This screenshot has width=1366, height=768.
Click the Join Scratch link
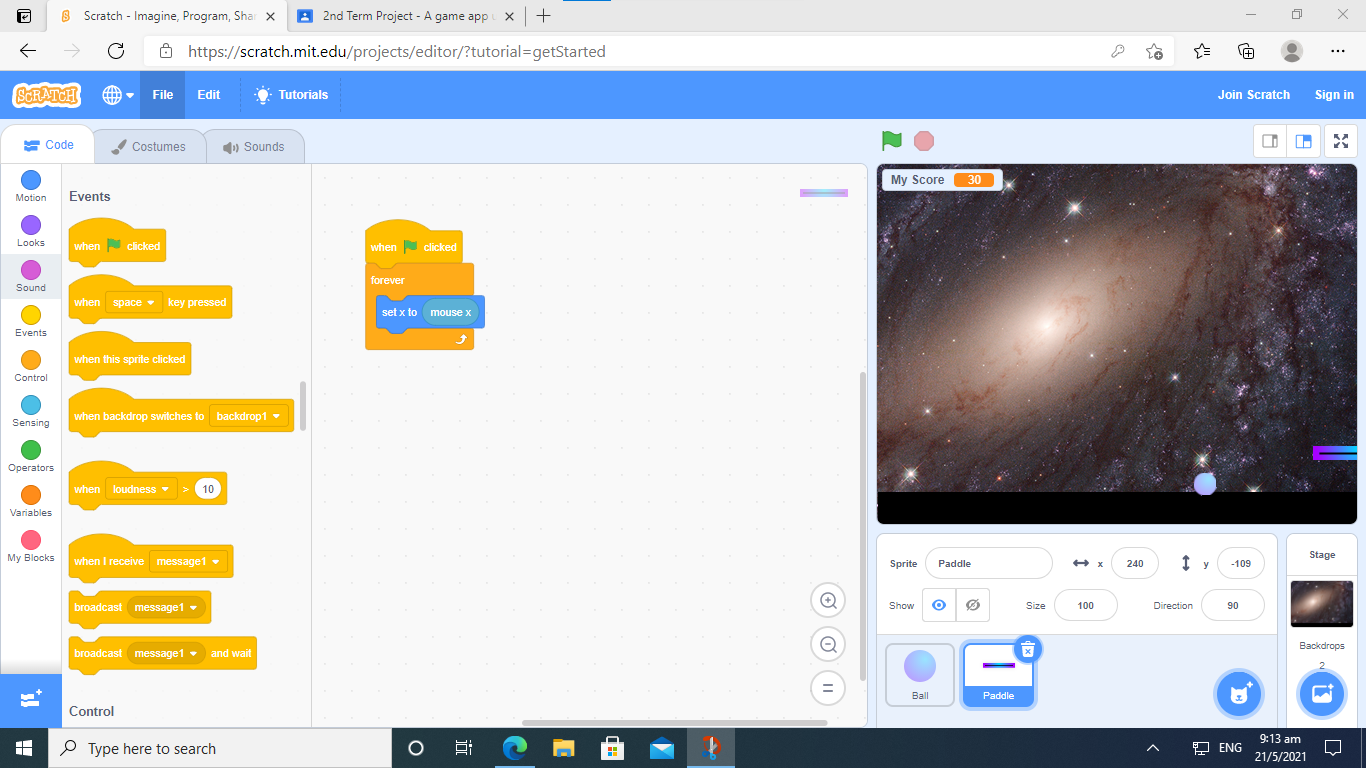click(x=1253, y=95)
